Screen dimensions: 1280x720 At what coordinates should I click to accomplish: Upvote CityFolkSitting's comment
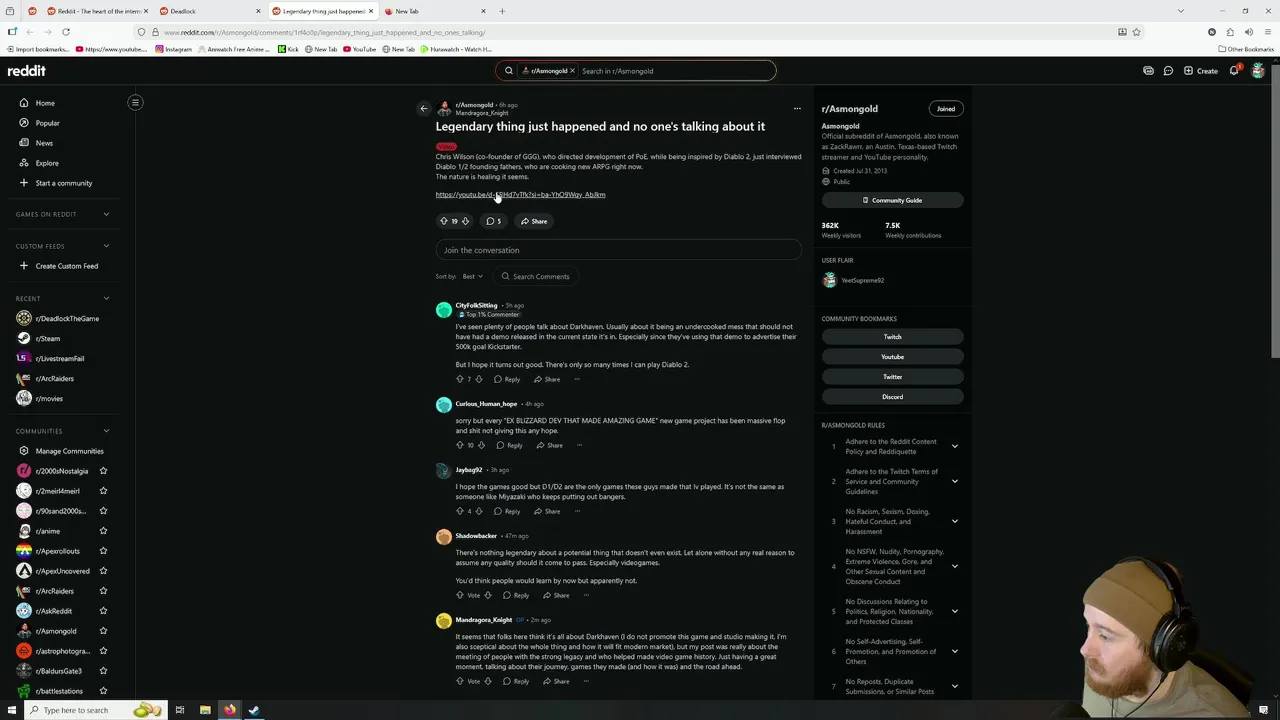pos(460,379)
